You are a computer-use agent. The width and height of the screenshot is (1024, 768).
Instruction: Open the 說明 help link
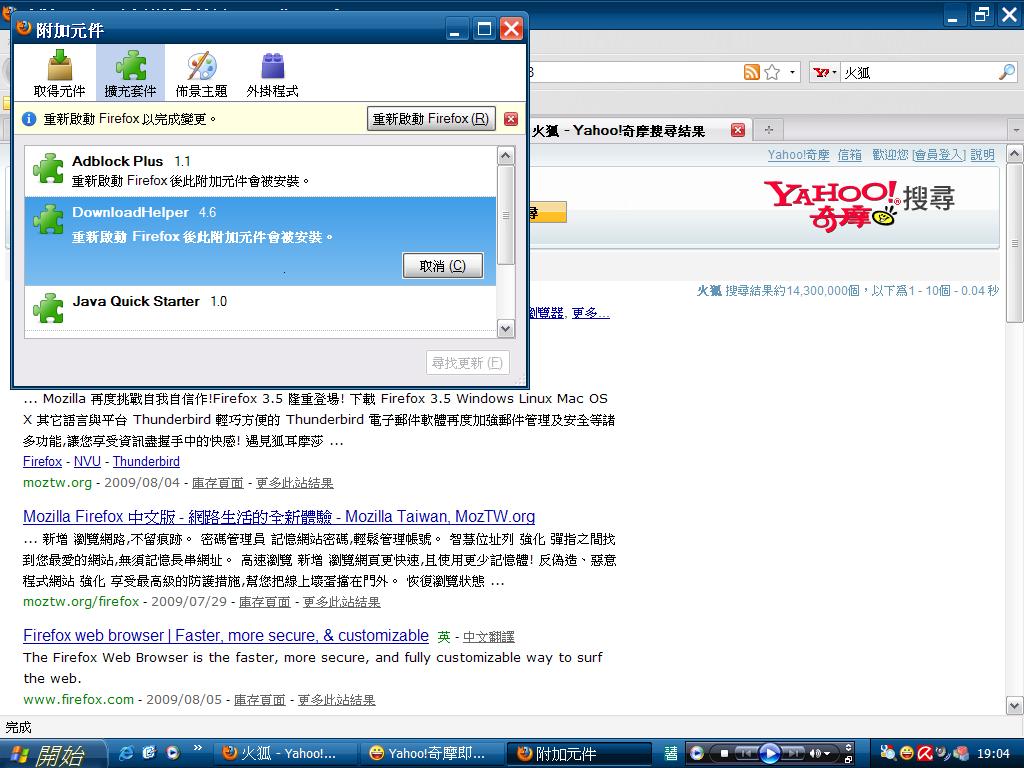tap(982, 155)
